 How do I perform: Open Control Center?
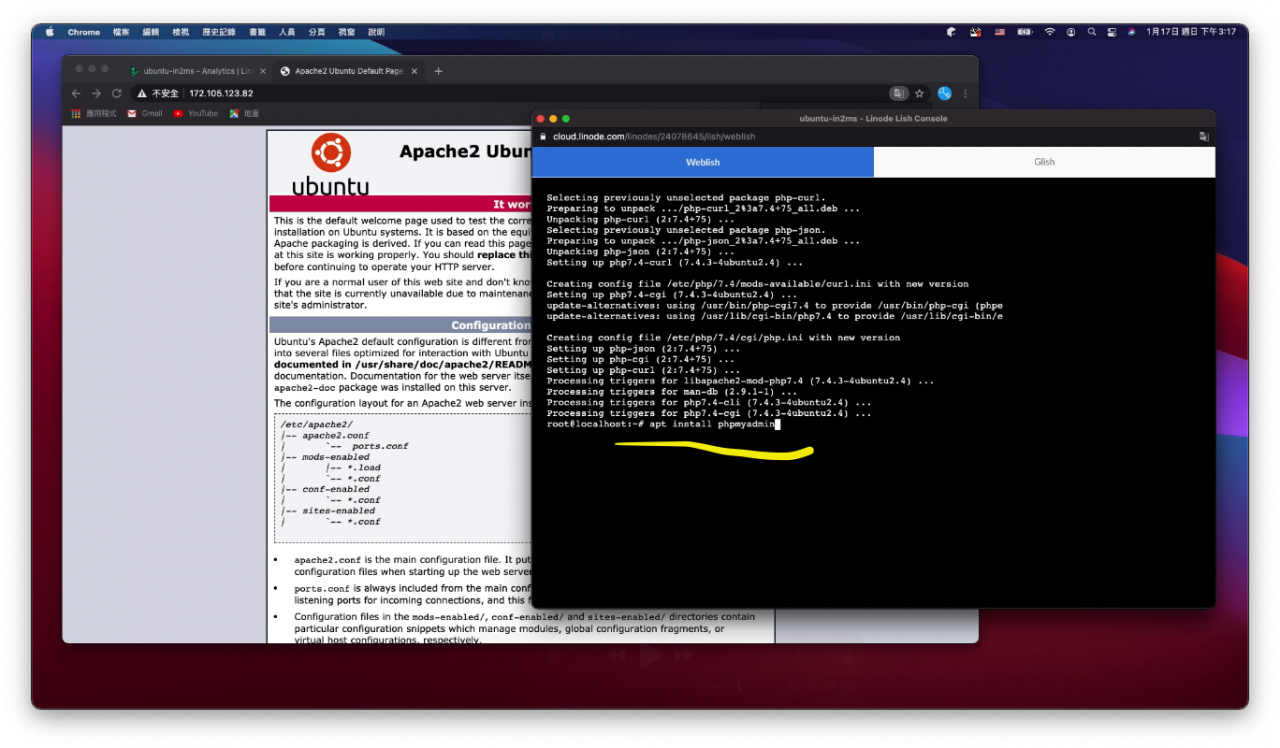click(1112, 32)
